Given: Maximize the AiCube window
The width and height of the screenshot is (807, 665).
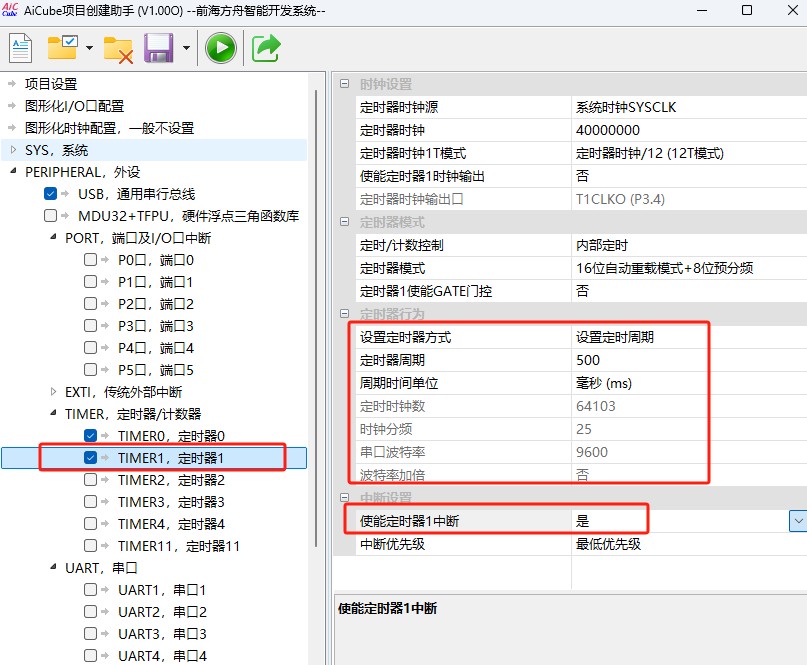Looking at the screenshot, I should 747,10.
